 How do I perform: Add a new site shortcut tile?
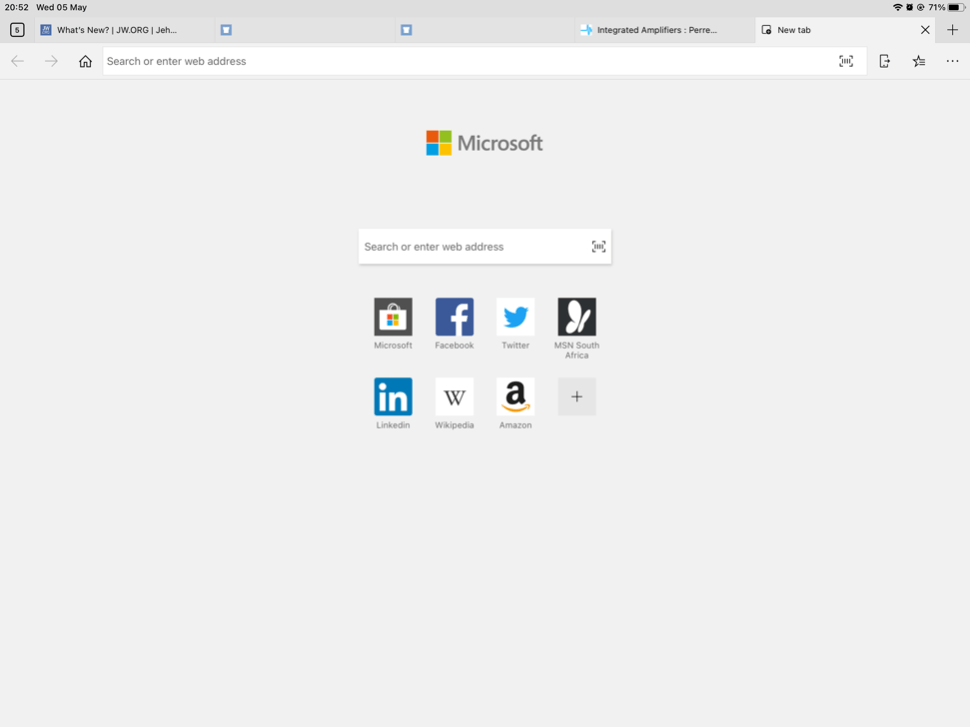click(577, 397)
